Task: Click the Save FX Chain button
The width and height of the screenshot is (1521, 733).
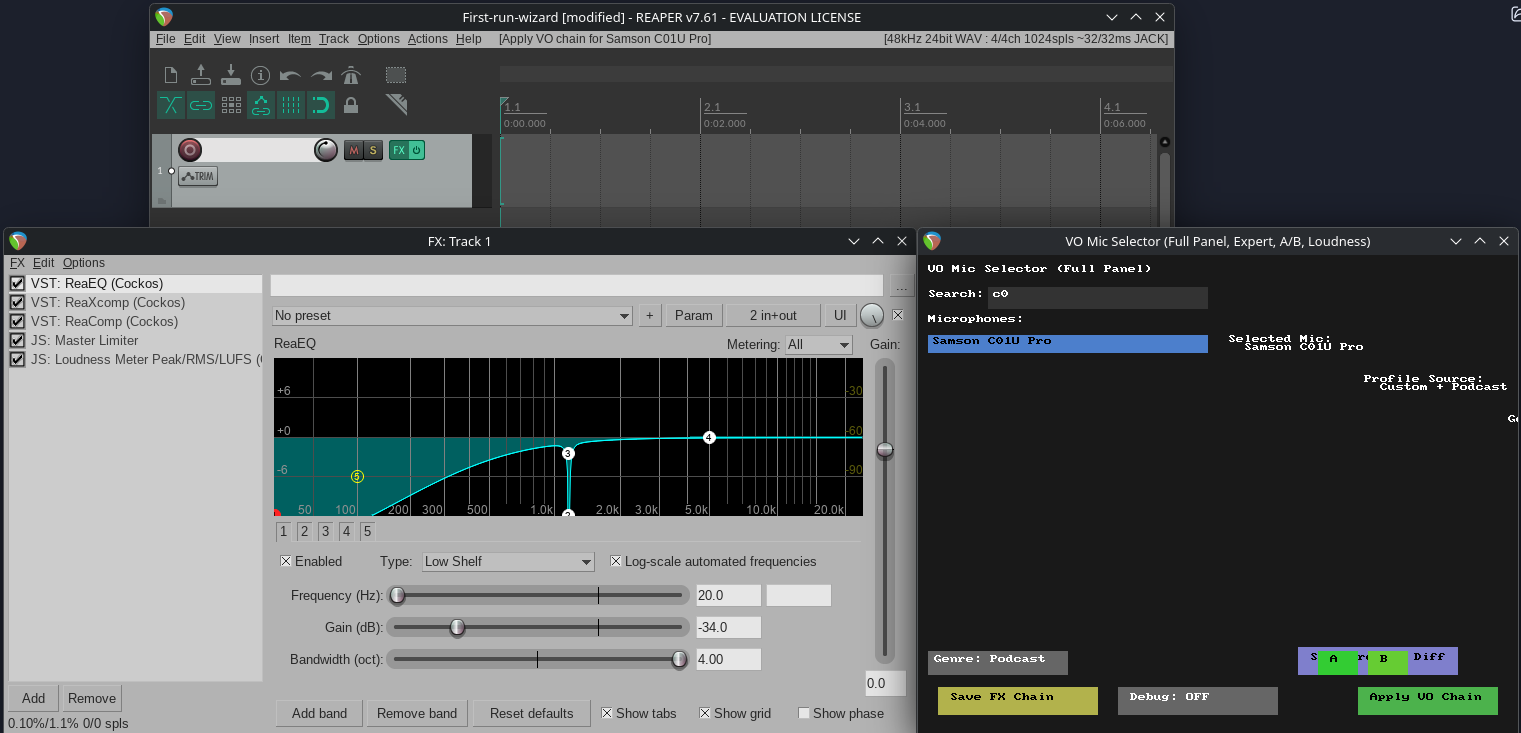Action: [1017, 700]
